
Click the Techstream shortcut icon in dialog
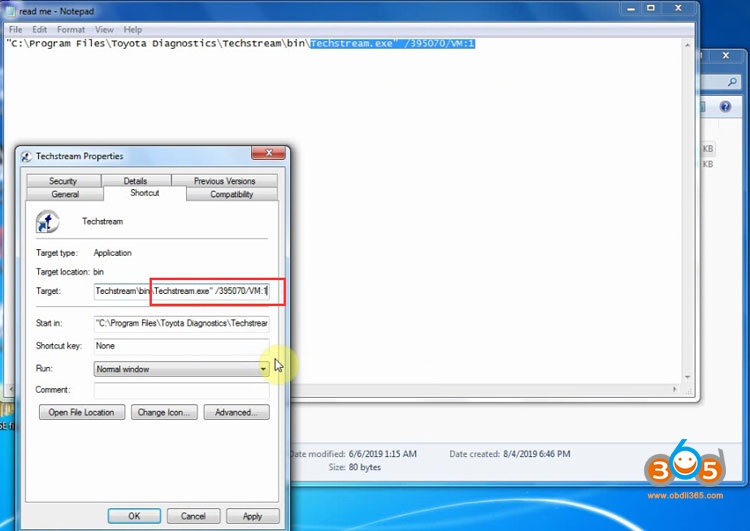(x=47, y=222)
